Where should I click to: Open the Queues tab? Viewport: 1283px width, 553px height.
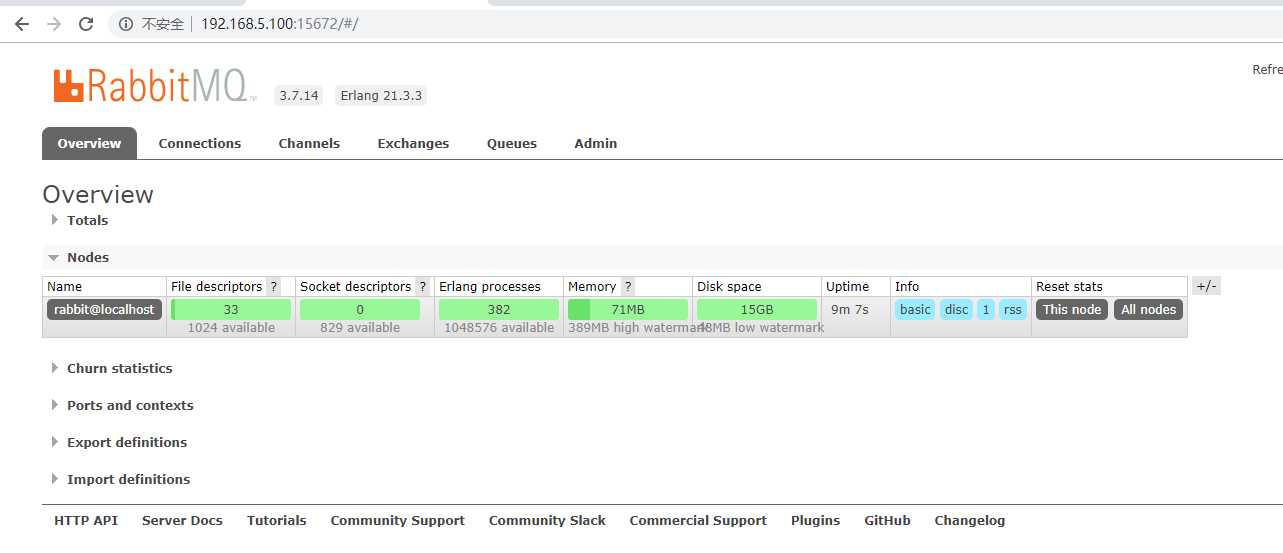pos(512,143)
